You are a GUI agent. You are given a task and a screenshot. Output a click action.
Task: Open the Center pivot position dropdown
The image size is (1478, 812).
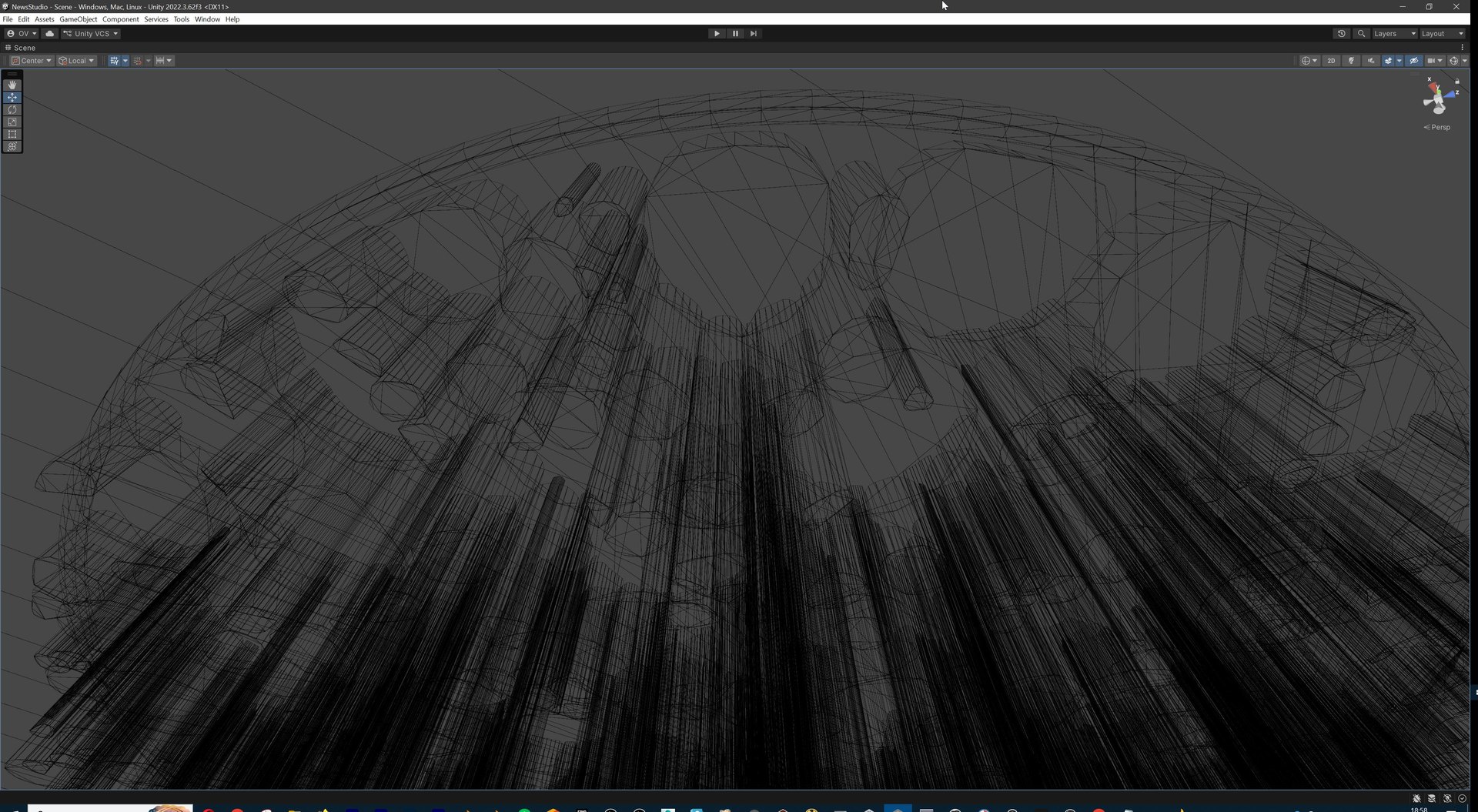(x=32, y=61)
